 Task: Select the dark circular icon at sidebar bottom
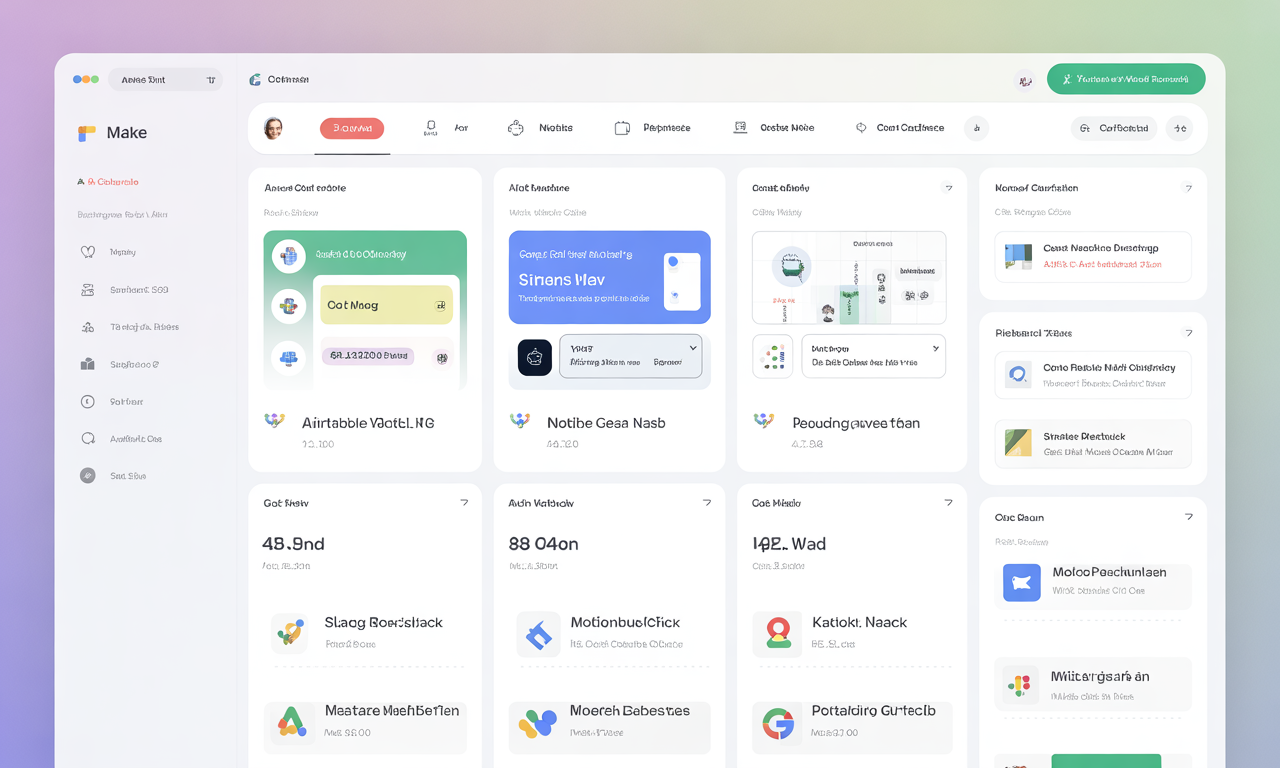(90, 475)
